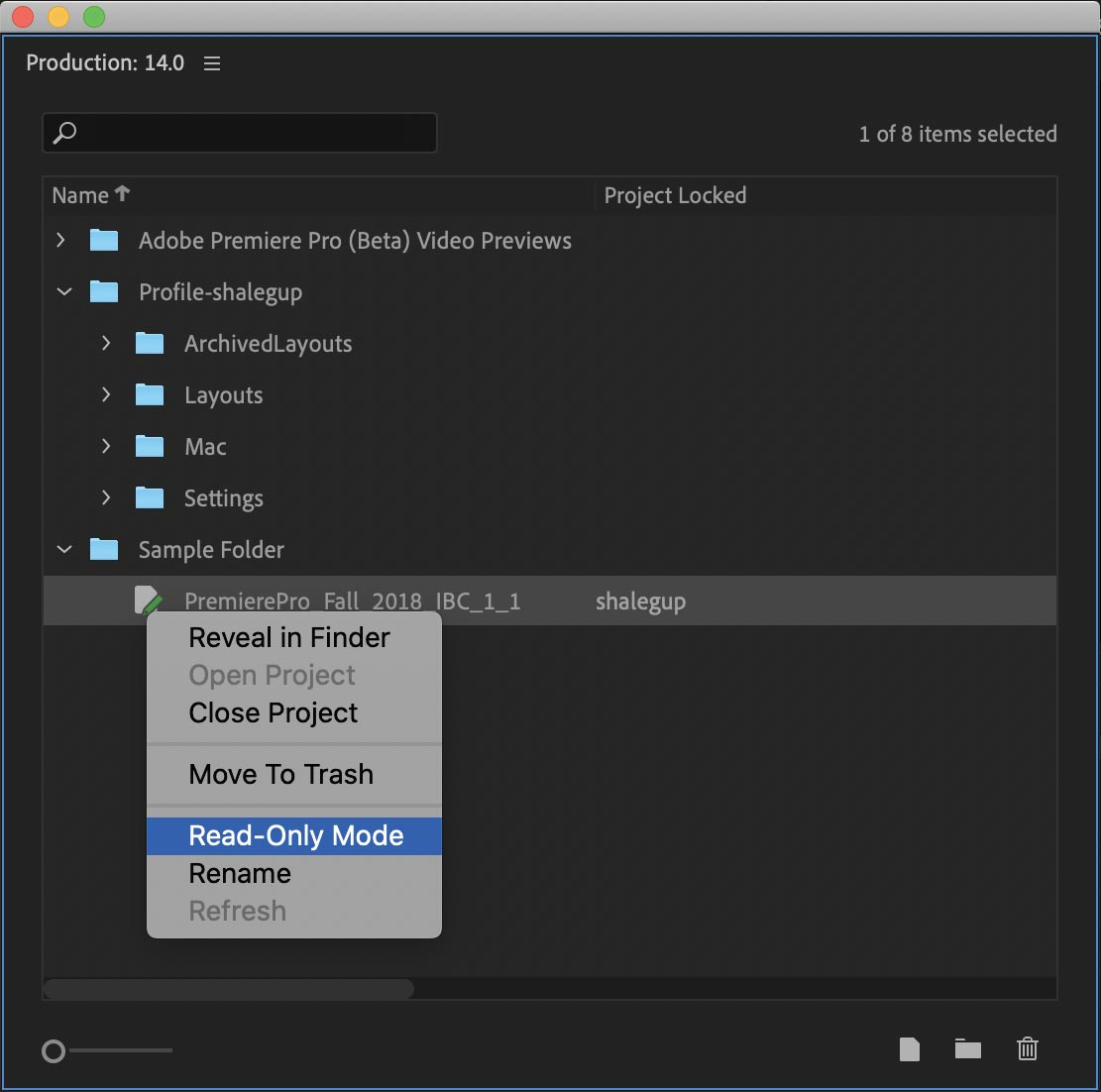Open the Production panel hamburger menu
The image size is (1101, 1092).
[212, 63]
